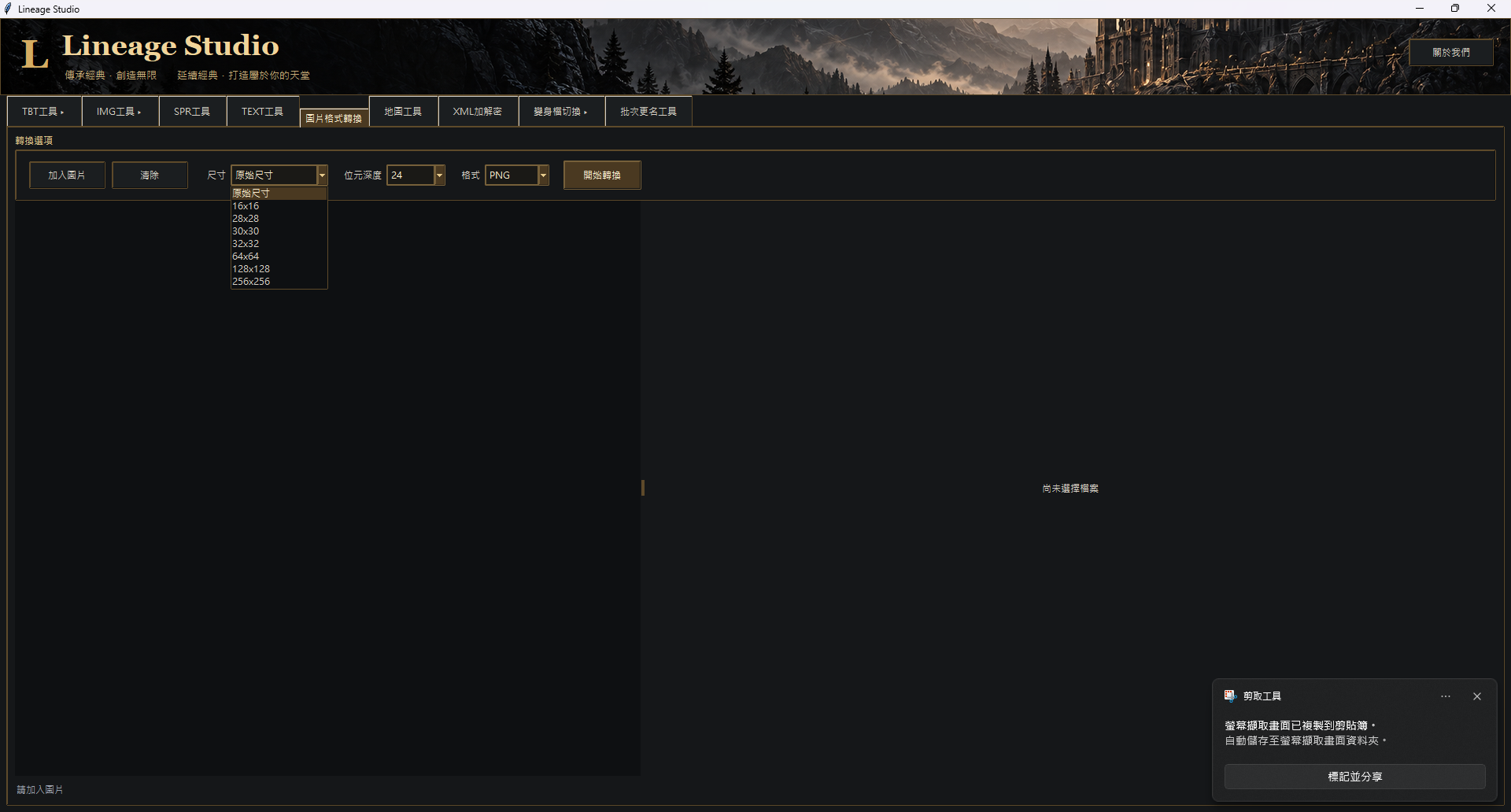
Task: Open the TBT工具 tab menu
Action: pos(44,112)
